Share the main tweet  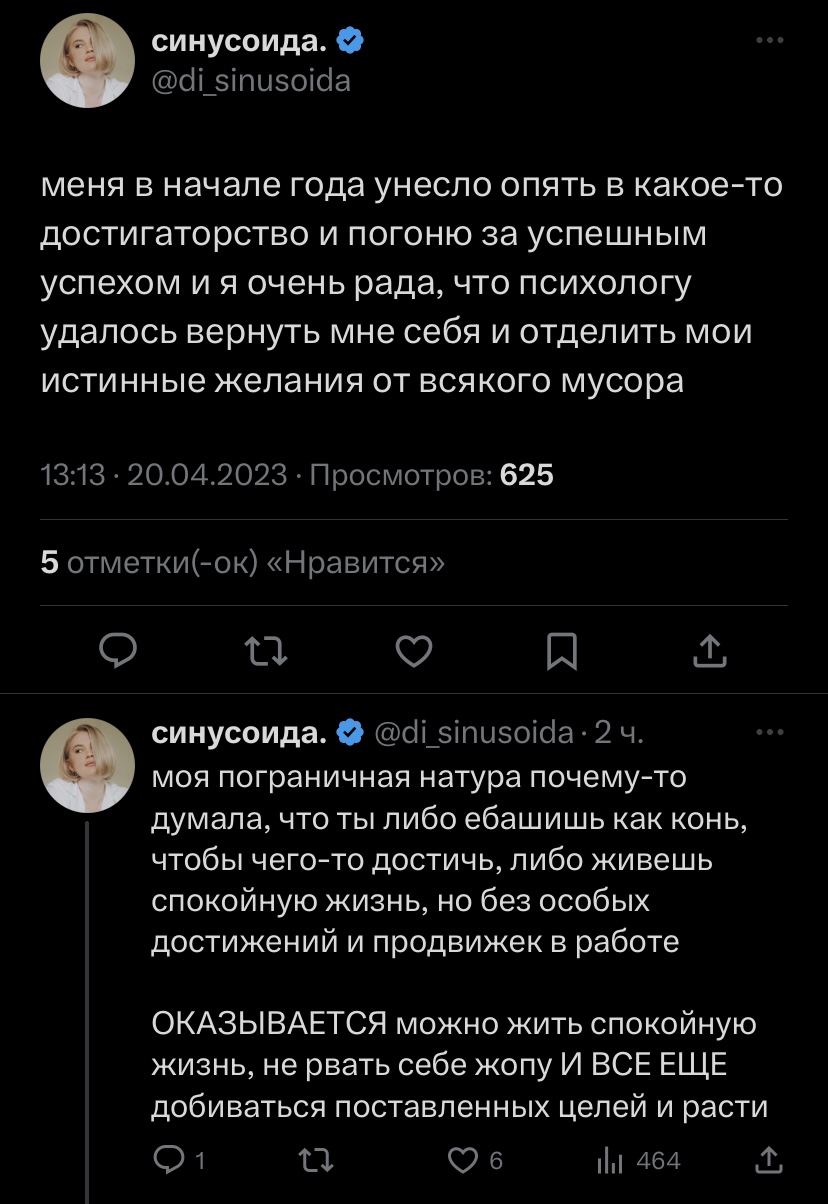[708, 652]
